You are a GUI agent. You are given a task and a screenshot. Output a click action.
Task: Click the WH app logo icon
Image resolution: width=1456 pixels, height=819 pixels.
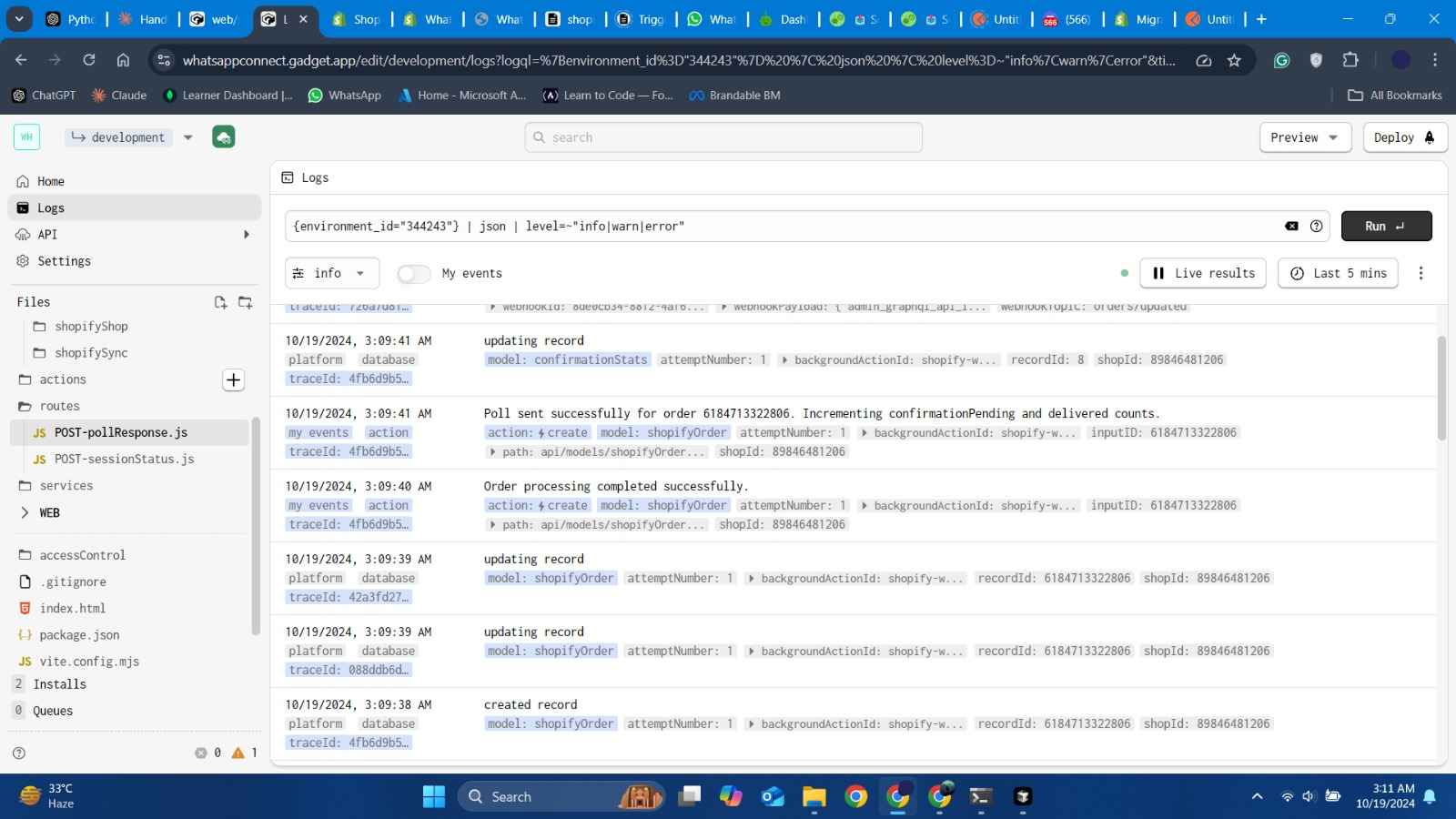[26, 137]
